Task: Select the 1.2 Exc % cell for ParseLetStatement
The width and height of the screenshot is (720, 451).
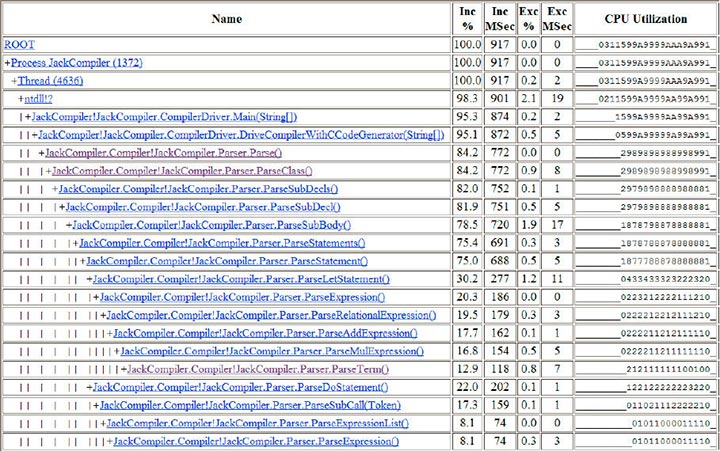Action: [529, 279]
